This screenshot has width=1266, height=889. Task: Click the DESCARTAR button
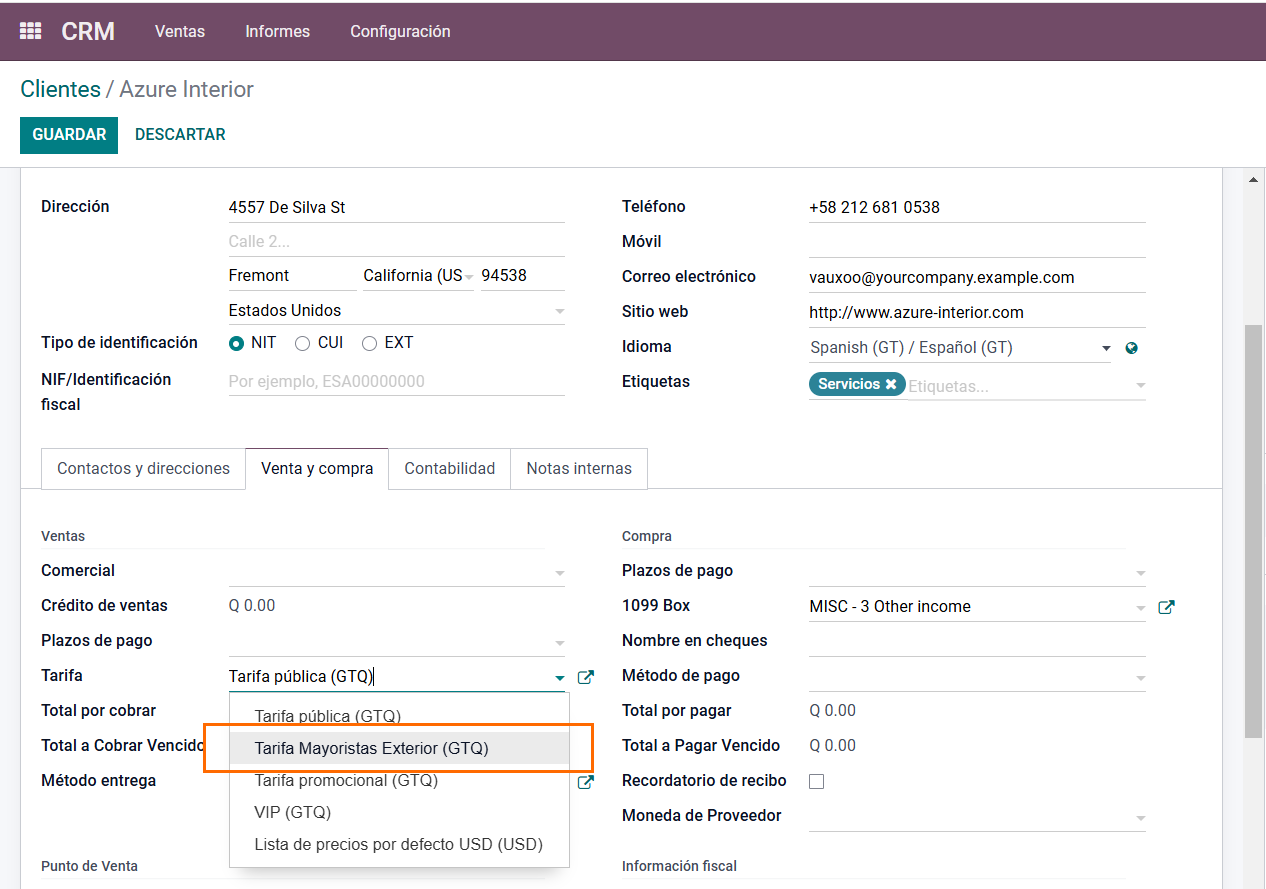180,134
